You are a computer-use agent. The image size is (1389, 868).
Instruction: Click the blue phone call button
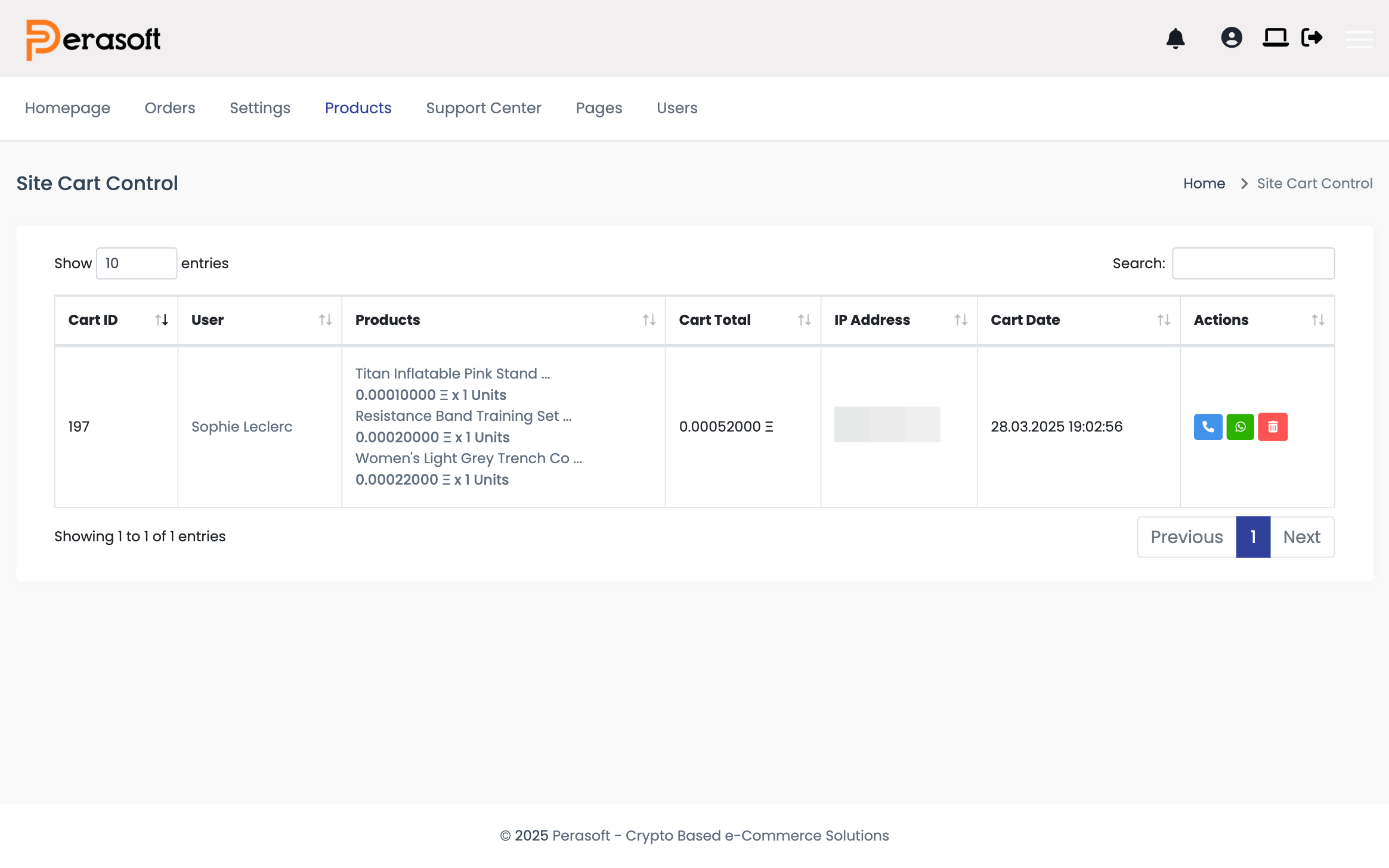1208,427
